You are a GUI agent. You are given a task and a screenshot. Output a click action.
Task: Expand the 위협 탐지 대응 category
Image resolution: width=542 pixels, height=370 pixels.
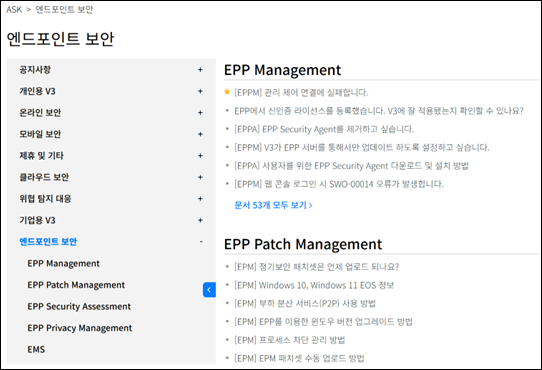[x=200, y=198]
